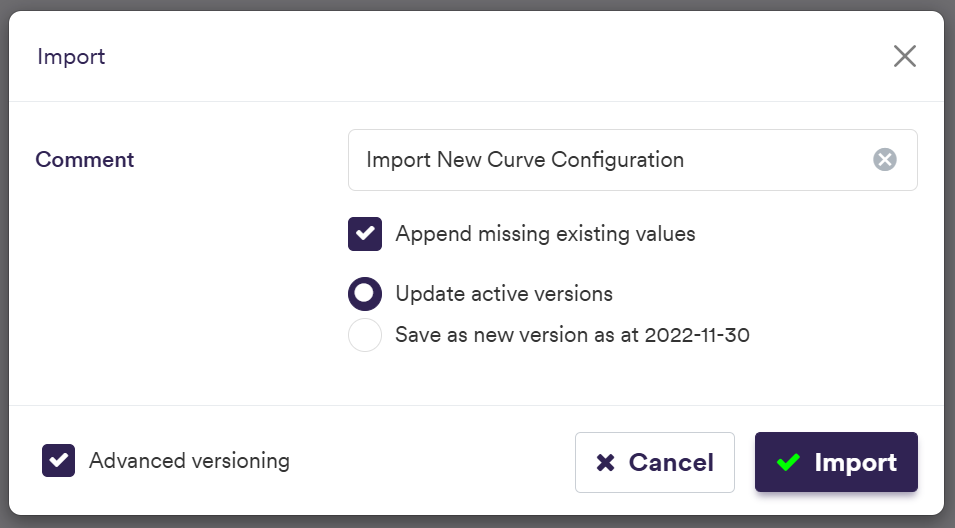Viewport: 955px width, 528px height.
Task: Click the "Import" dialog title text
Action: point(71,56)
